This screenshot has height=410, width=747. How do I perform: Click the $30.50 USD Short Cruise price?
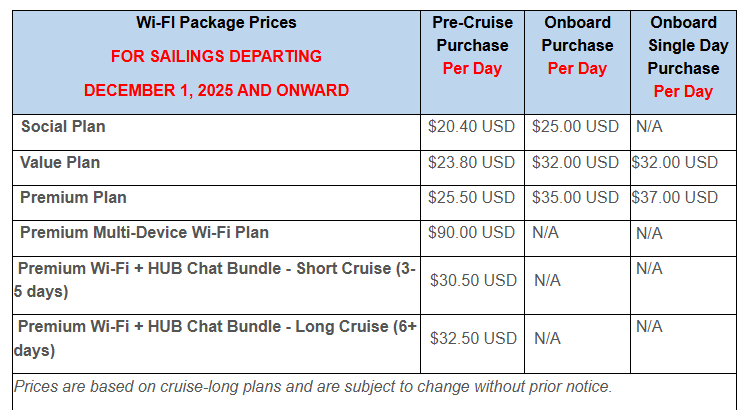[472, 281]
